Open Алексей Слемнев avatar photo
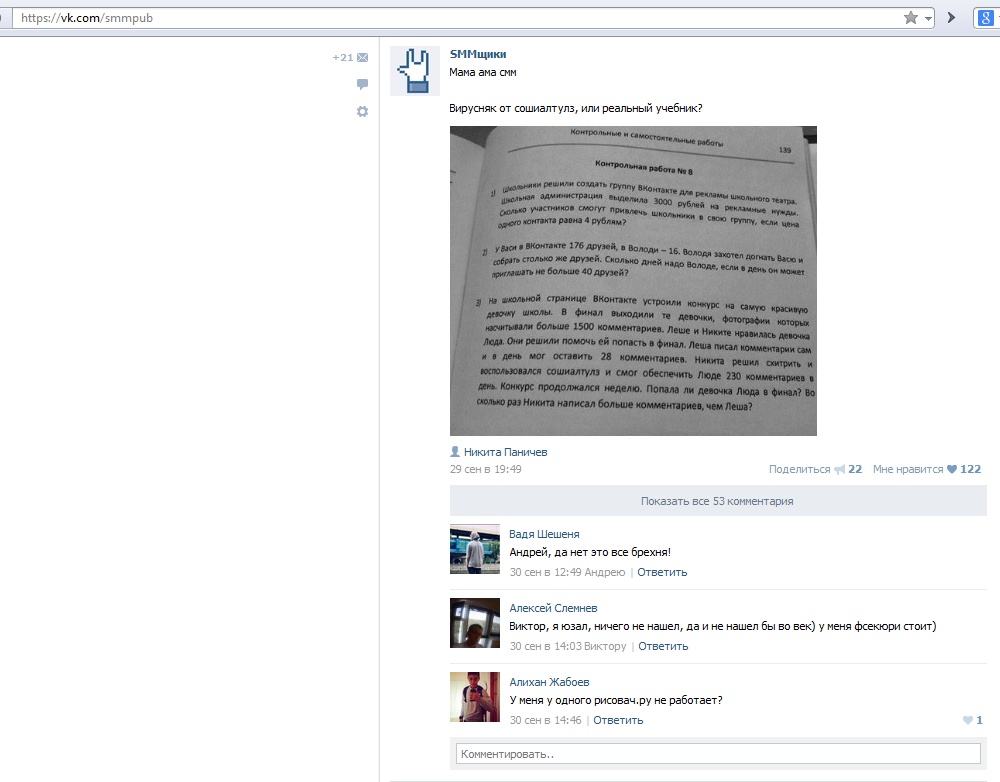Image resolution: width=1000 pixels, height=782 pixels. pyautogui.click(x=474, y=623)
